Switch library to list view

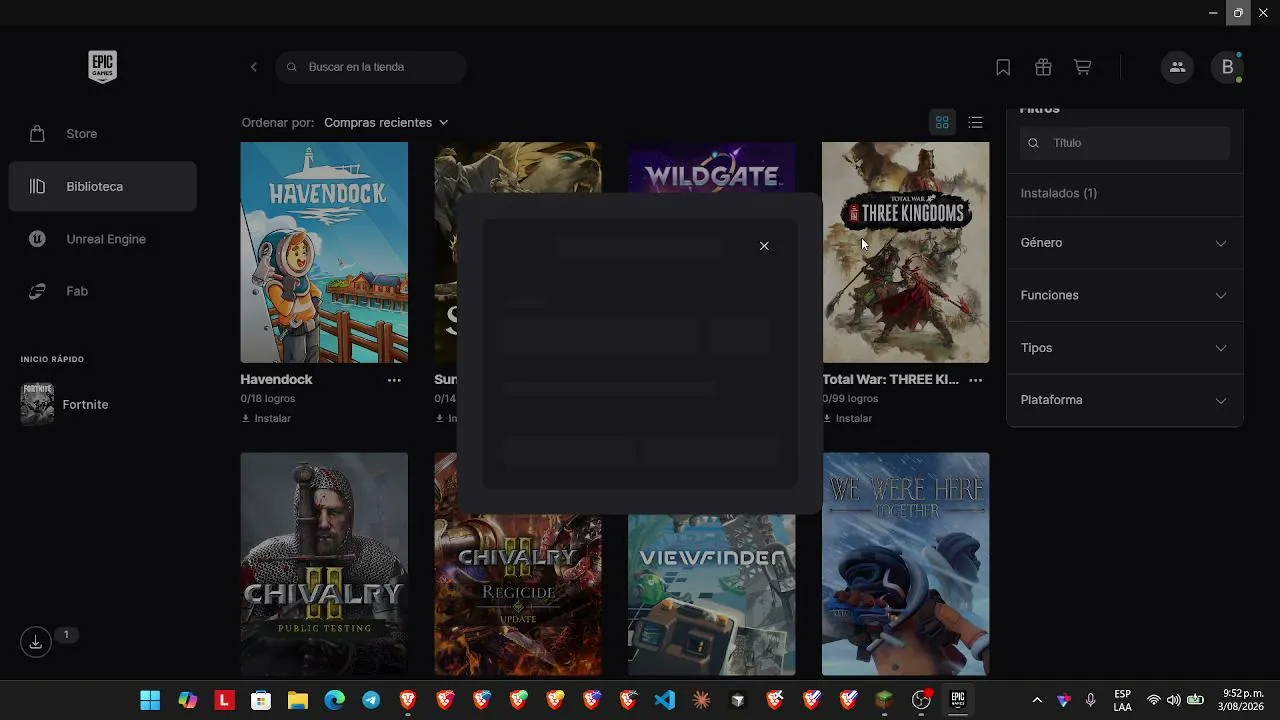(x=976, y=122)
